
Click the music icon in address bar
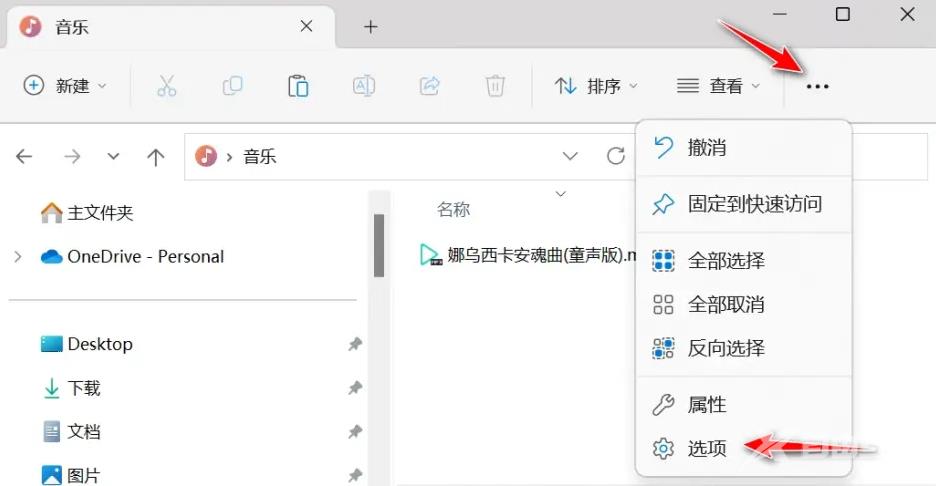206,156
